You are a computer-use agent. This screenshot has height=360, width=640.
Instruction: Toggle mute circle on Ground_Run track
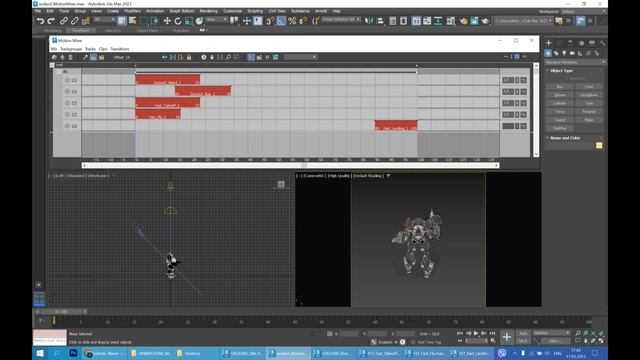point(67,92)
